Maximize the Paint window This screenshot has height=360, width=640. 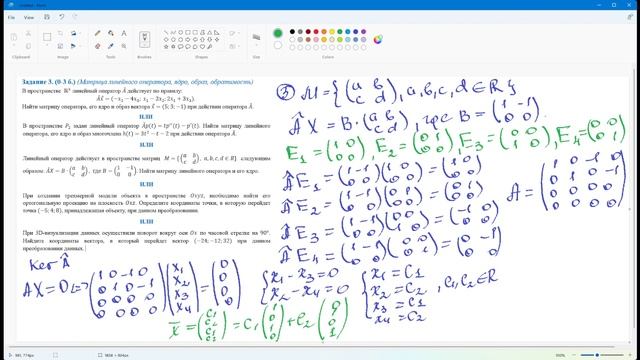coord(614,5)
